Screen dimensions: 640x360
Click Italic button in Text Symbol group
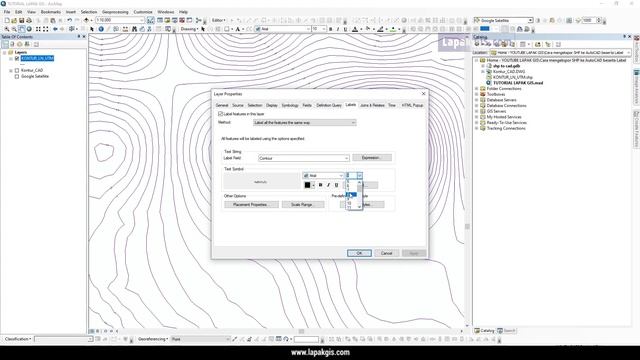pyautogui.click(x=328, y=185)
